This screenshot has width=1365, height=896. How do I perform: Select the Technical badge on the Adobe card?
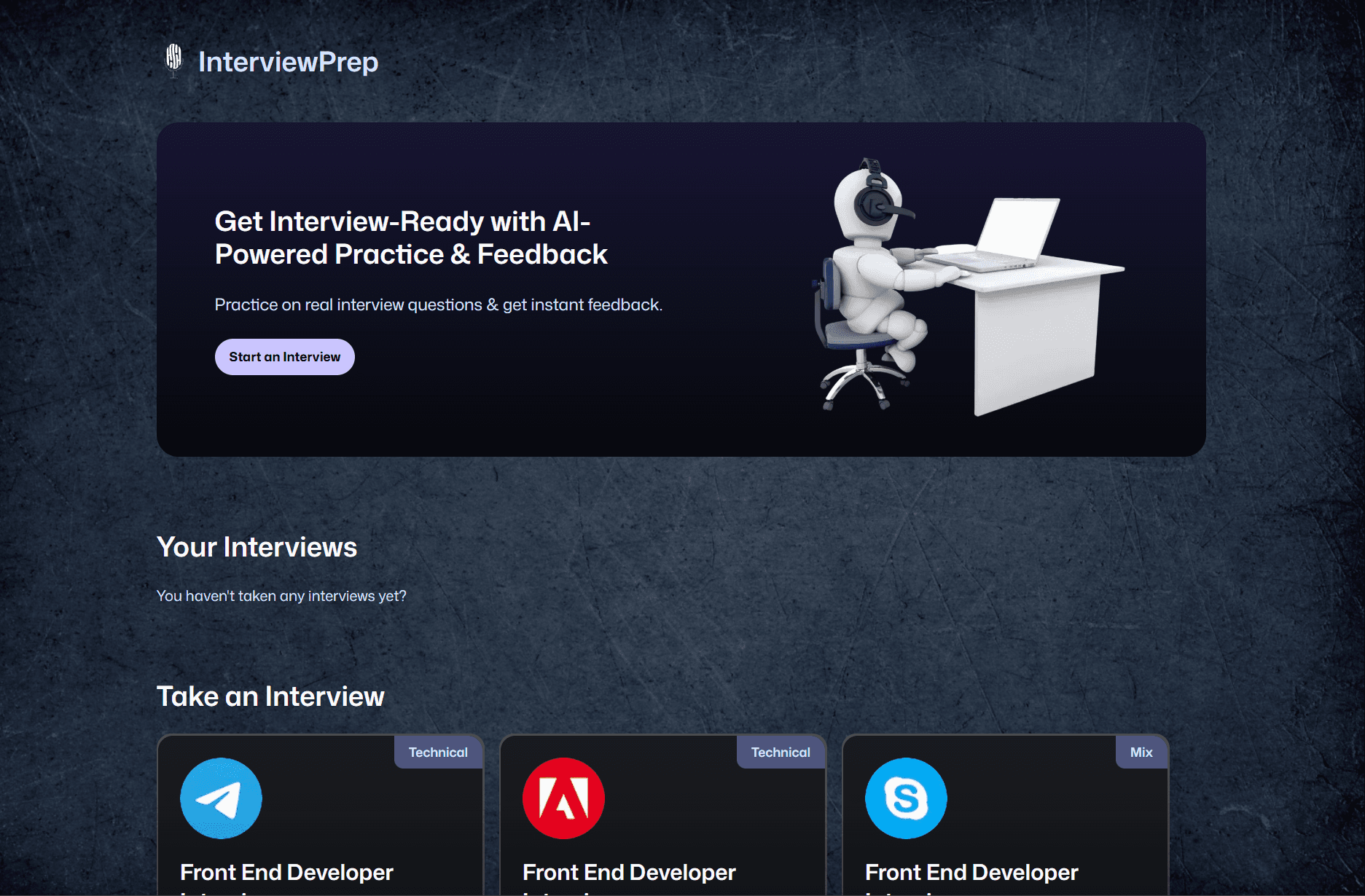point(780,752)
